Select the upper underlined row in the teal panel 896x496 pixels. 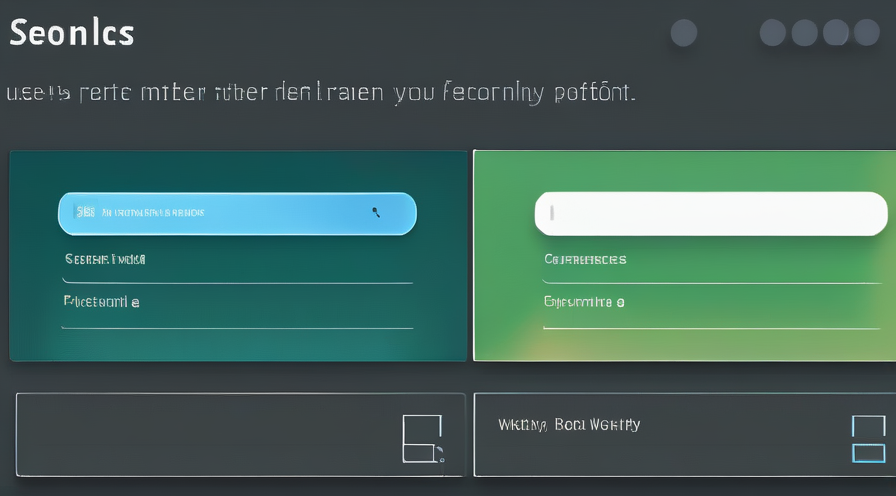coord(237,265)
